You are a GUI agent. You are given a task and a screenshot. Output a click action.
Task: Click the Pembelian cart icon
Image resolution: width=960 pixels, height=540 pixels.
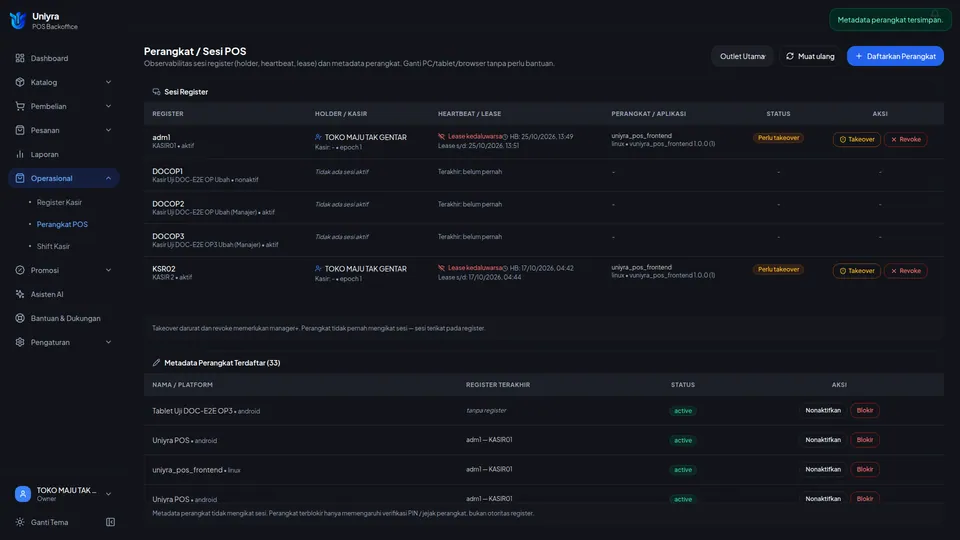pos(20,106)
